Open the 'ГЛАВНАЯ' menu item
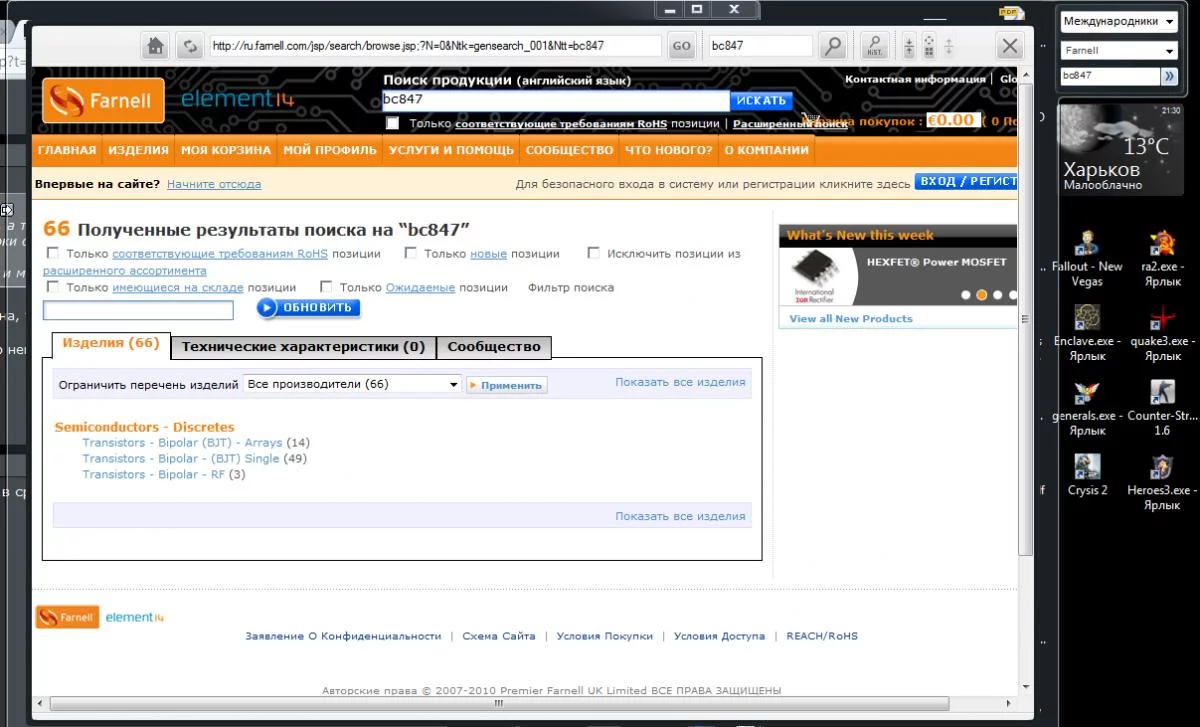1200x727 pixels. coord(67,150)
